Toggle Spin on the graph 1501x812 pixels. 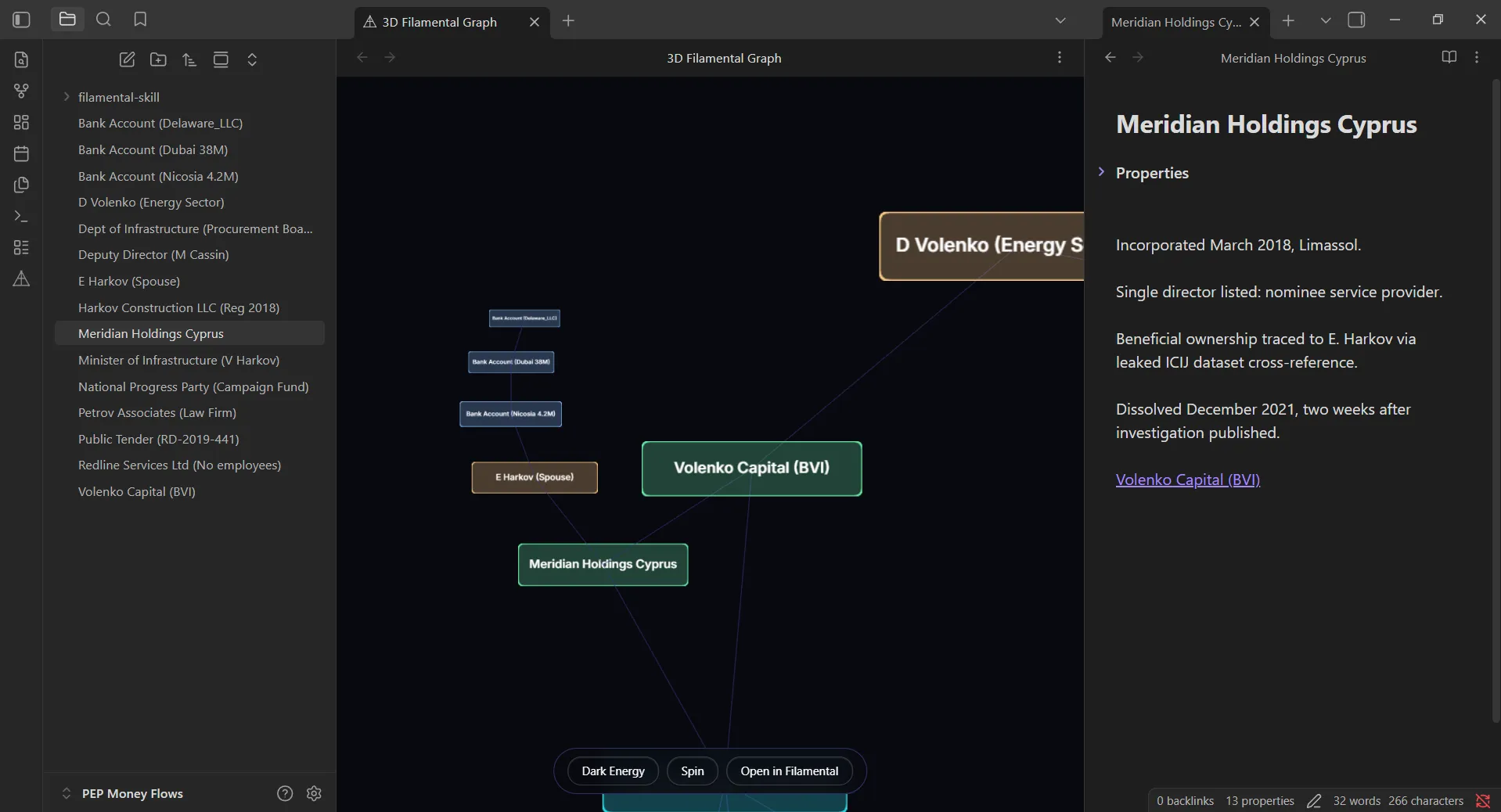[x=693, y=771]
